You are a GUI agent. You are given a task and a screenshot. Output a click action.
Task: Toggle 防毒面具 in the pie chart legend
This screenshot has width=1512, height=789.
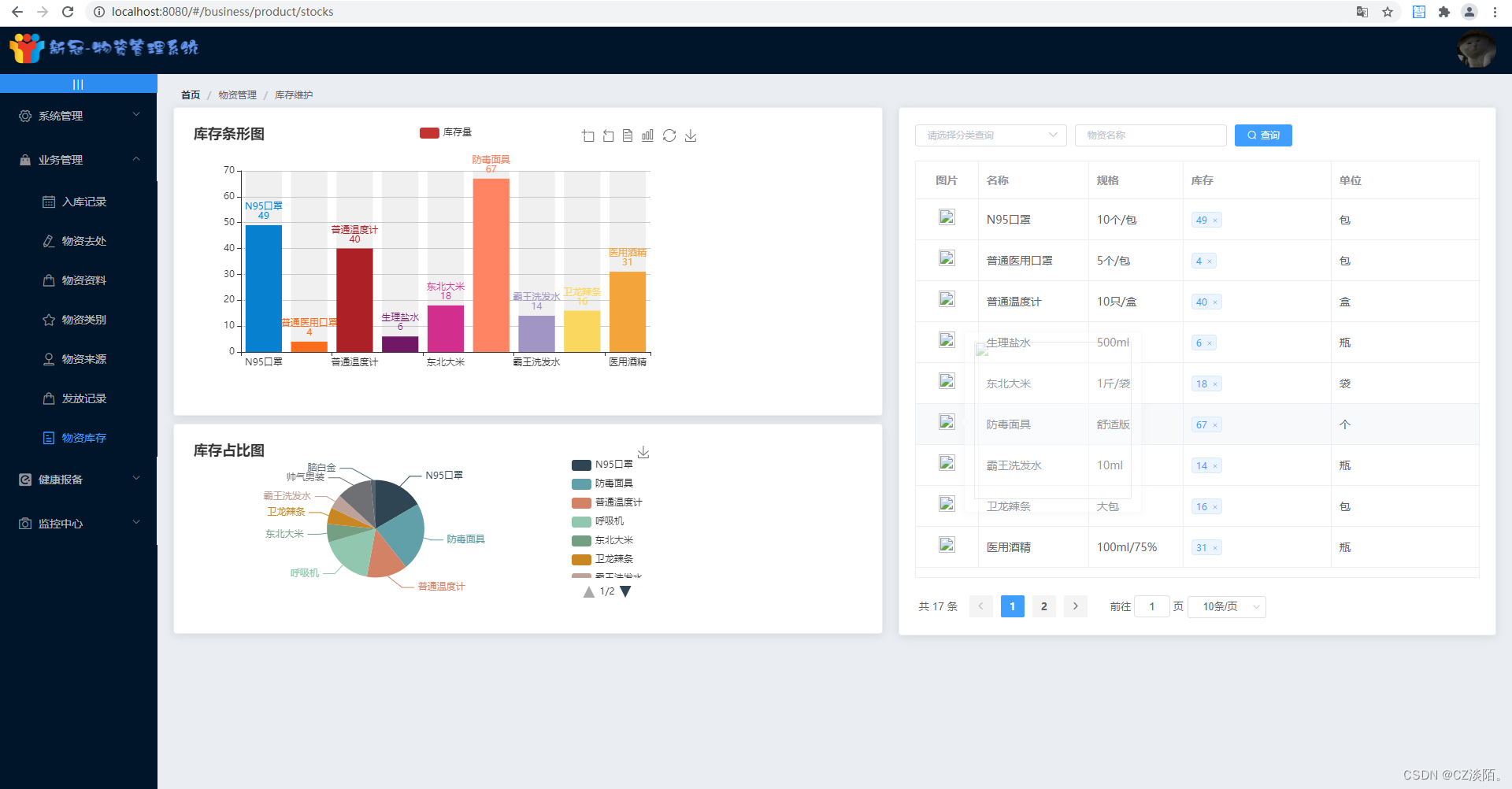pos(602,483)
